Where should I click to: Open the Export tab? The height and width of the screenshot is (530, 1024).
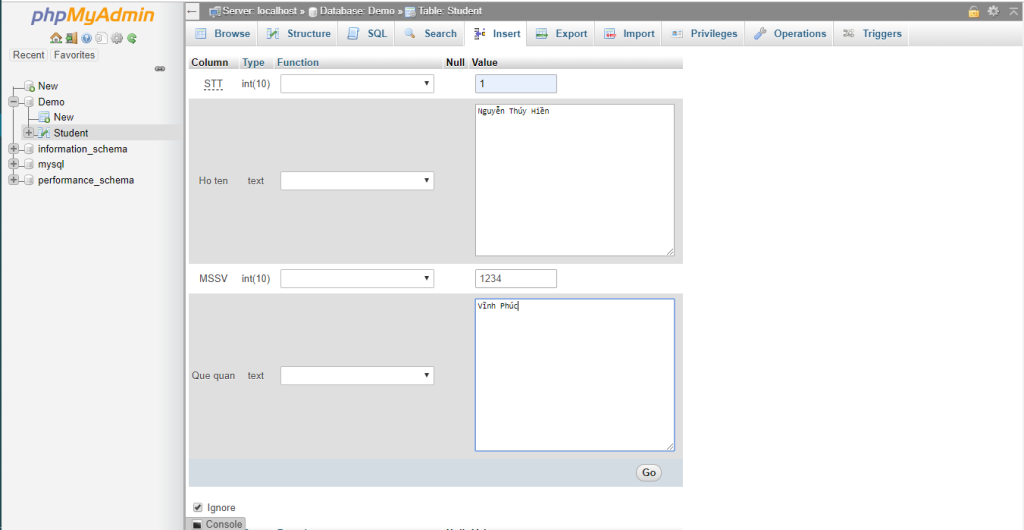click(x=561, y=34)
